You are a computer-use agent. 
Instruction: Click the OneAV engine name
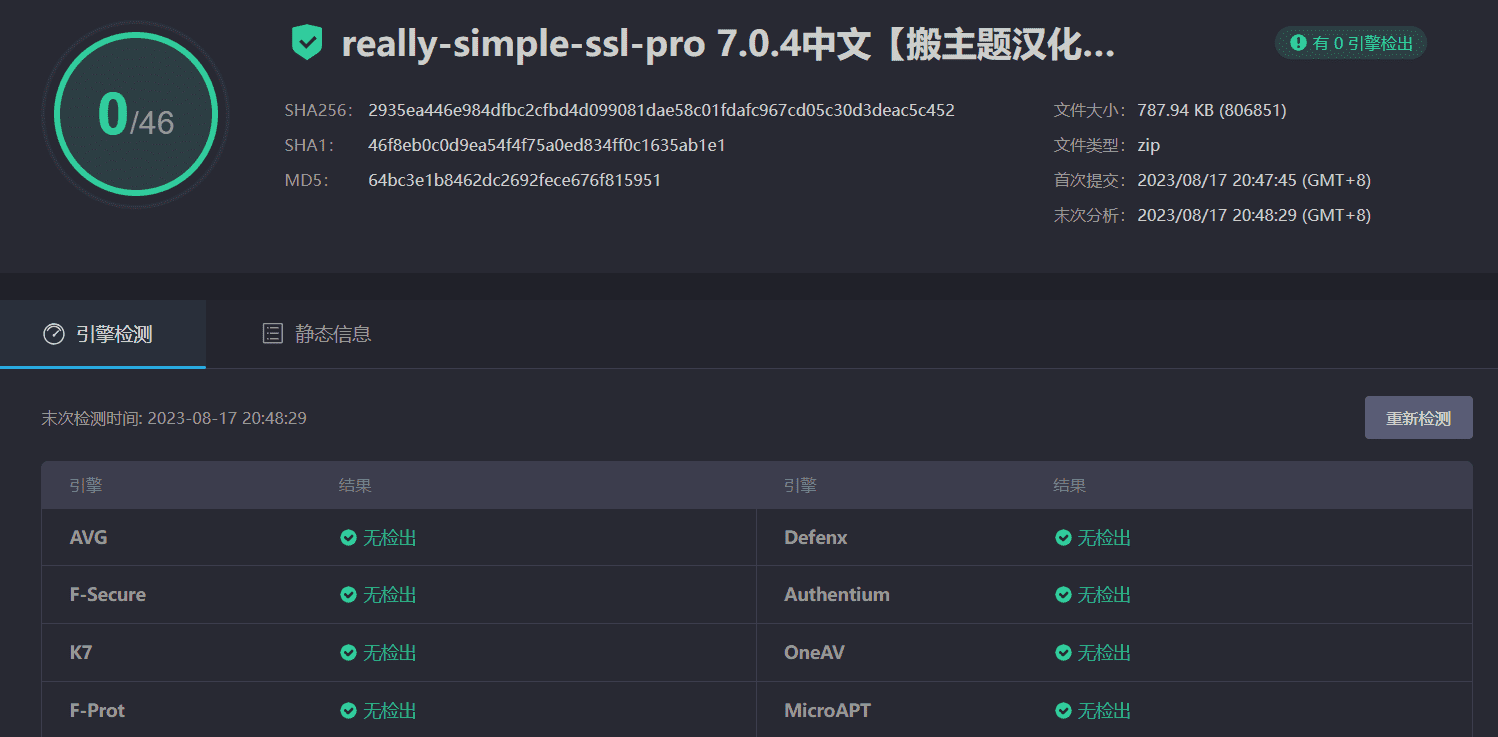click(814, 653)
